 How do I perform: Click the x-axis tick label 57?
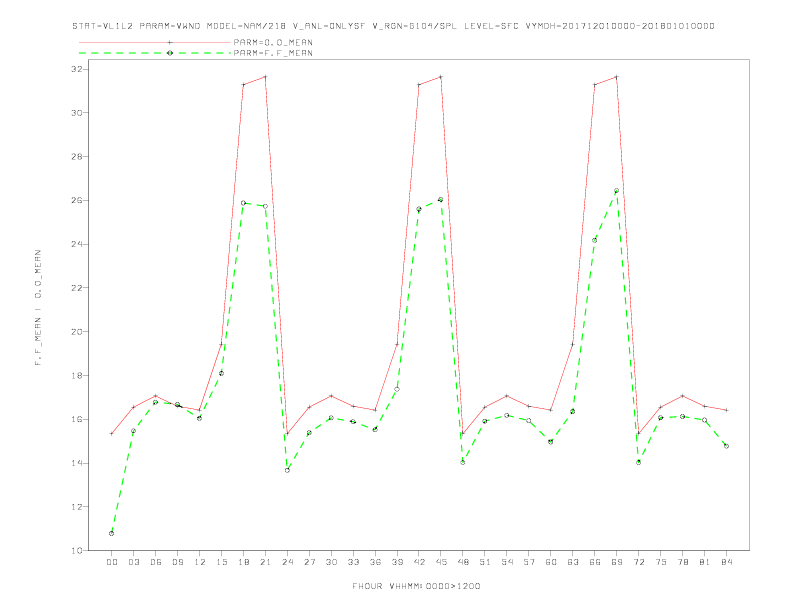[529, 562]
